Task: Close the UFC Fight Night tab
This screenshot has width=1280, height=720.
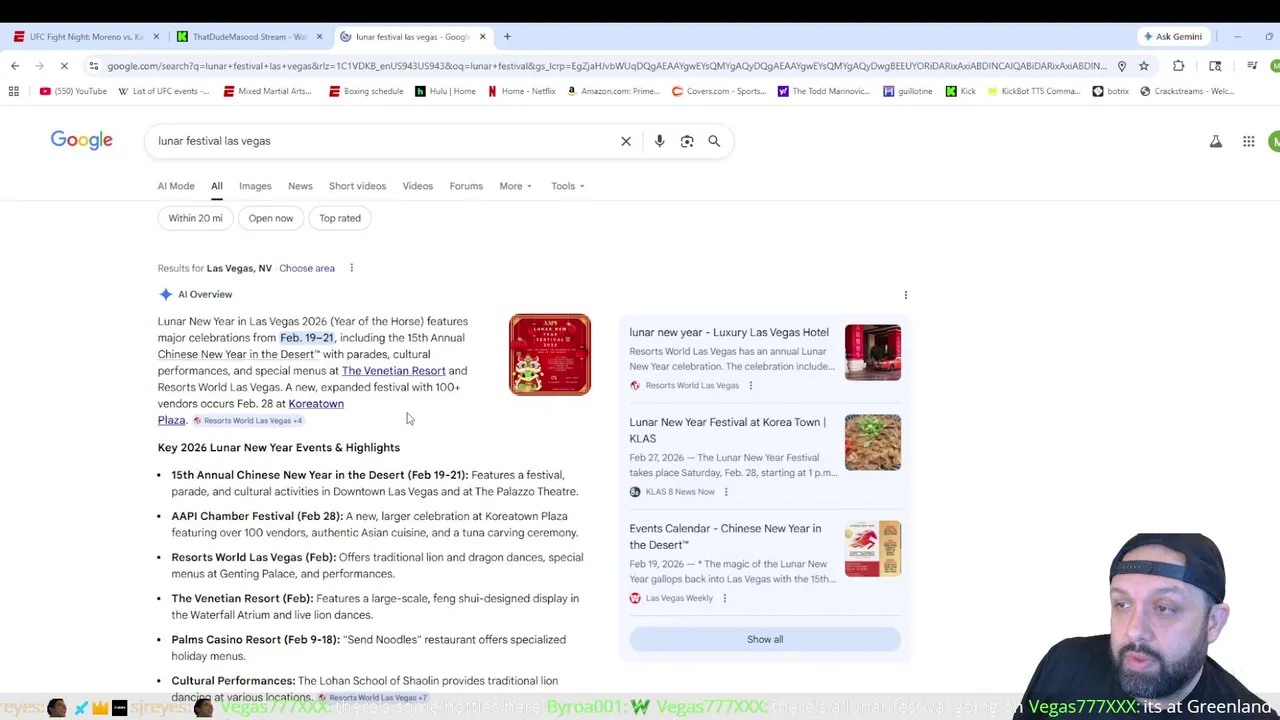Action: point(156,37)
